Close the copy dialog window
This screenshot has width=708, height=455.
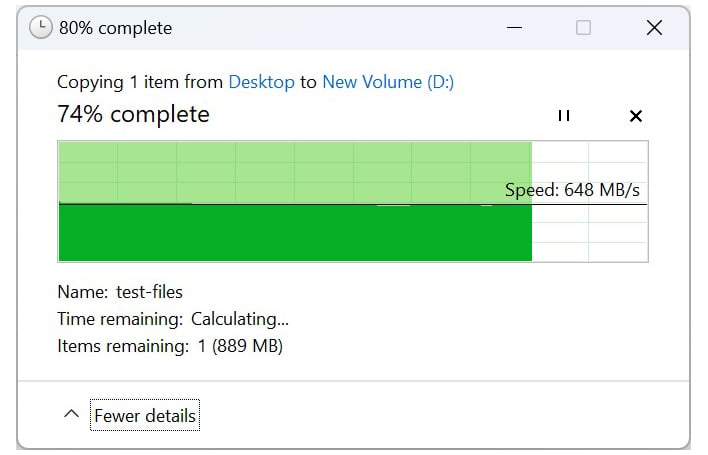pyautogui.click(x=654, y=28)
